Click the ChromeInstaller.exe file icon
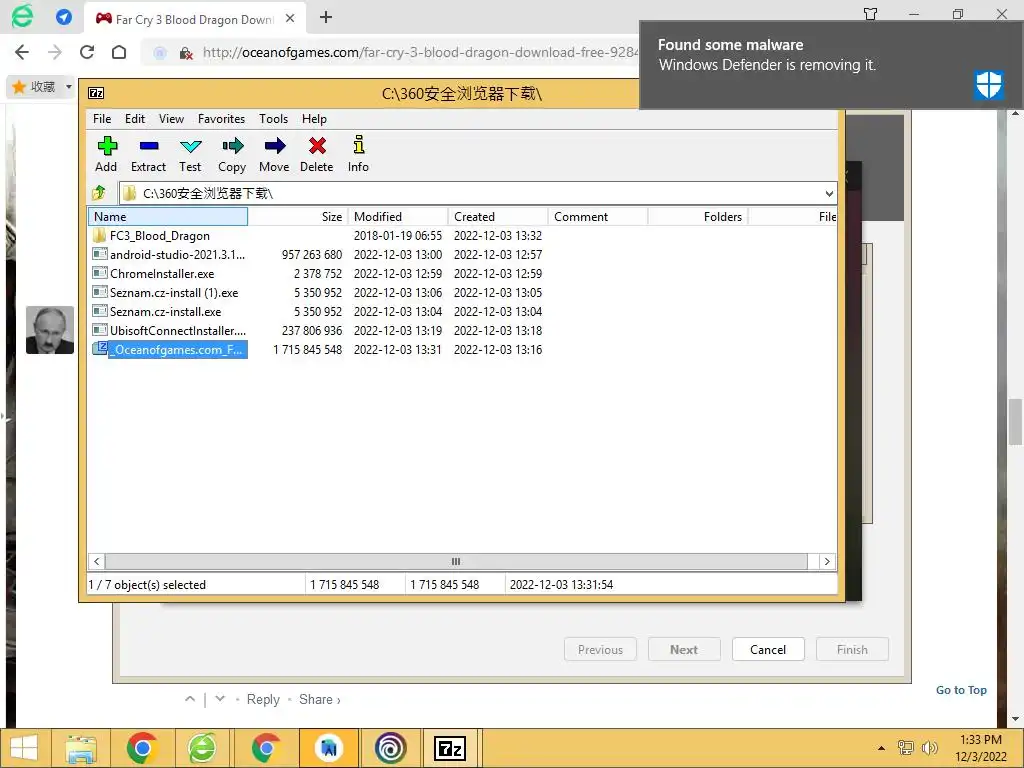This screenshot has width=1024, height=768. coord(99,273)
